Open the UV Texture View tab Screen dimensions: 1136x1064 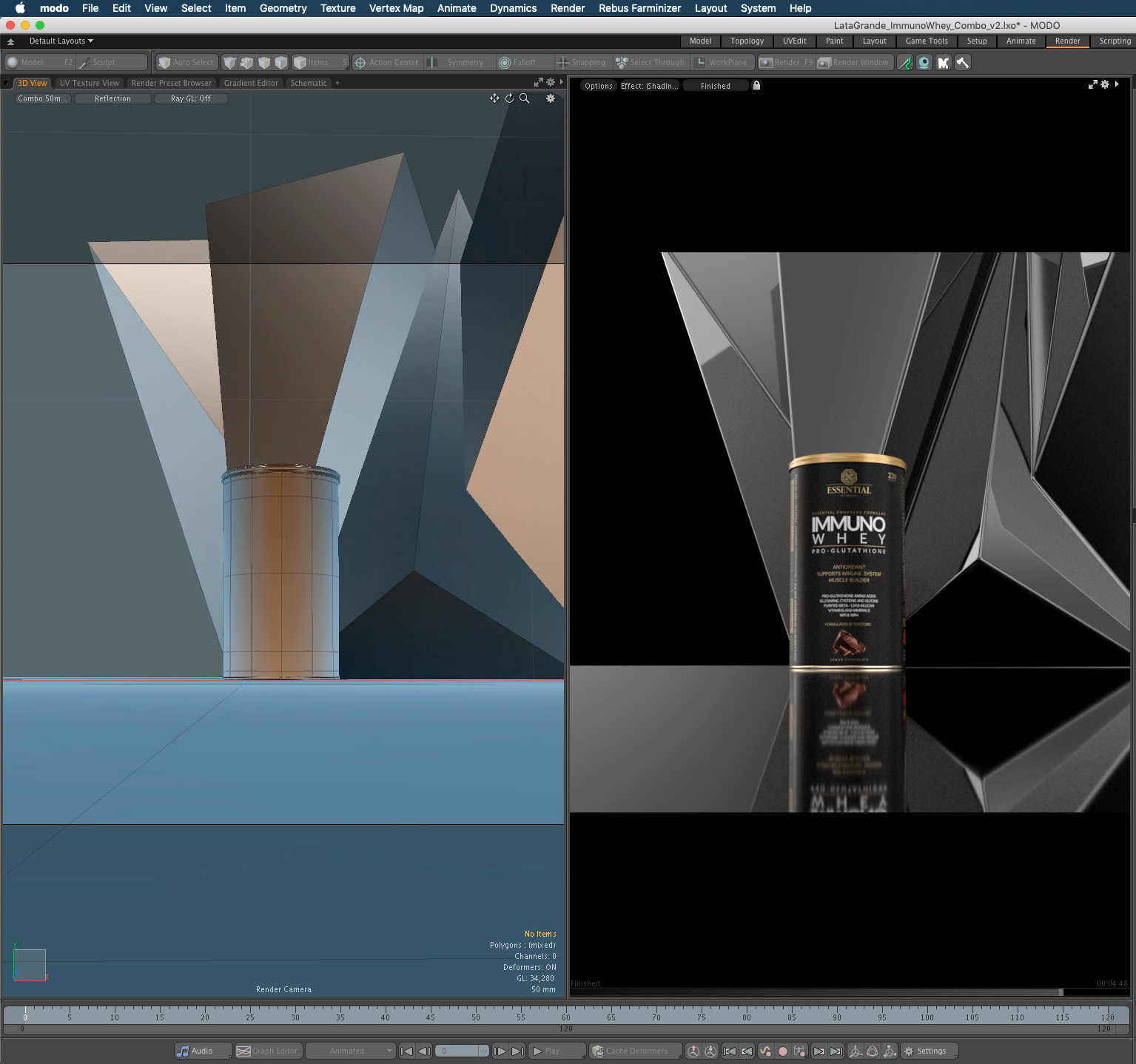click(x=89, y=83)
